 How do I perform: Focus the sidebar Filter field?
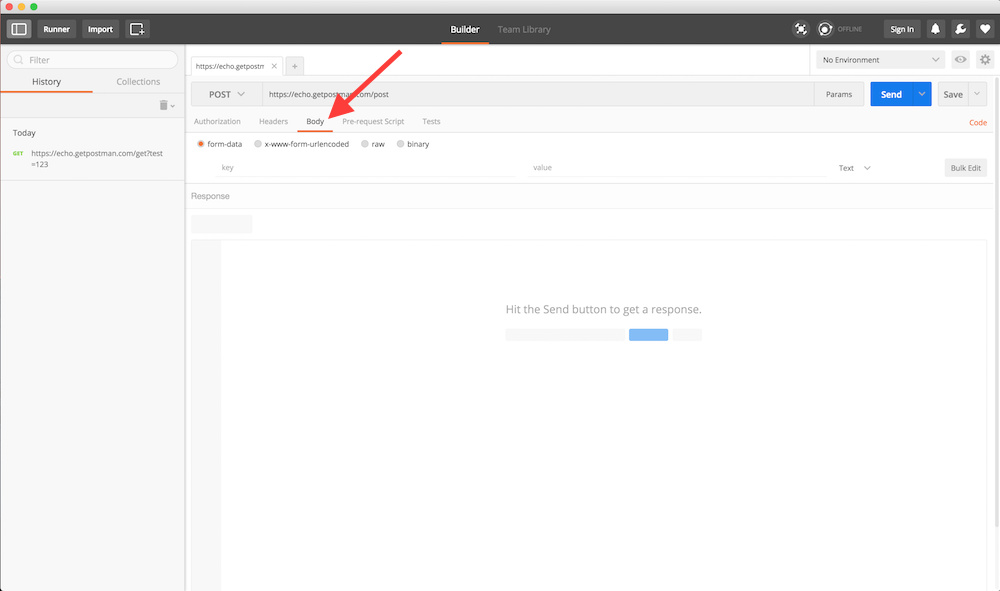92,59
